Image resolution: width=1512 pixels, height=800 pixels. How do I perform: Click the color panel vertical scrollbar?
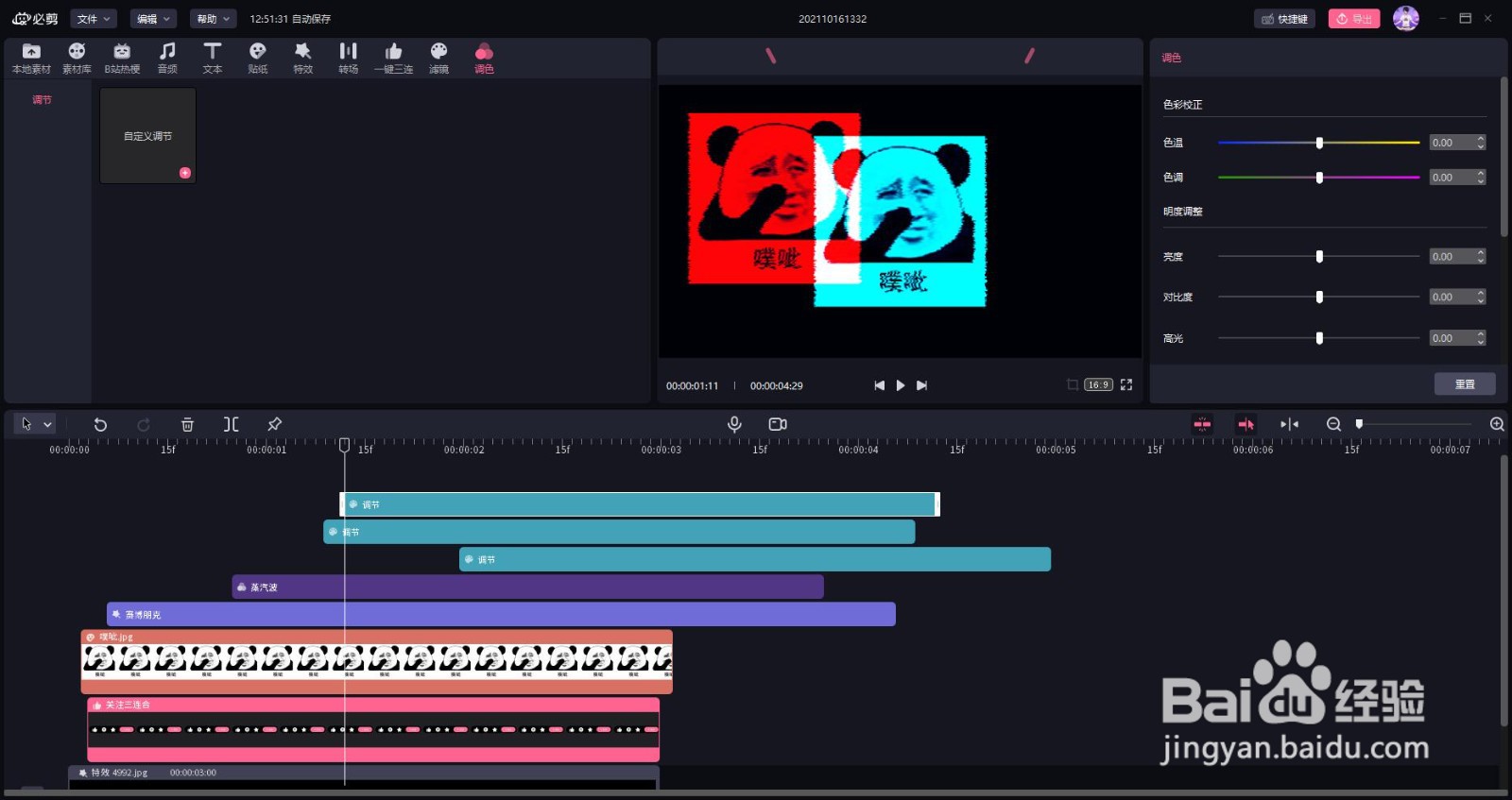[x=1503, y=158]
